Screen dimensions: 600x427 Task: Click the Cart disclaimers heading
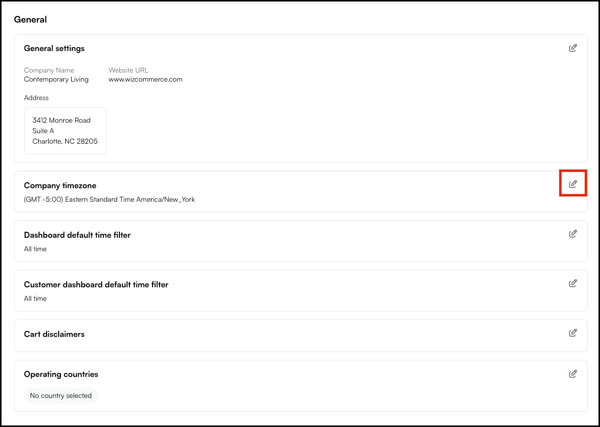pos(54,334)
